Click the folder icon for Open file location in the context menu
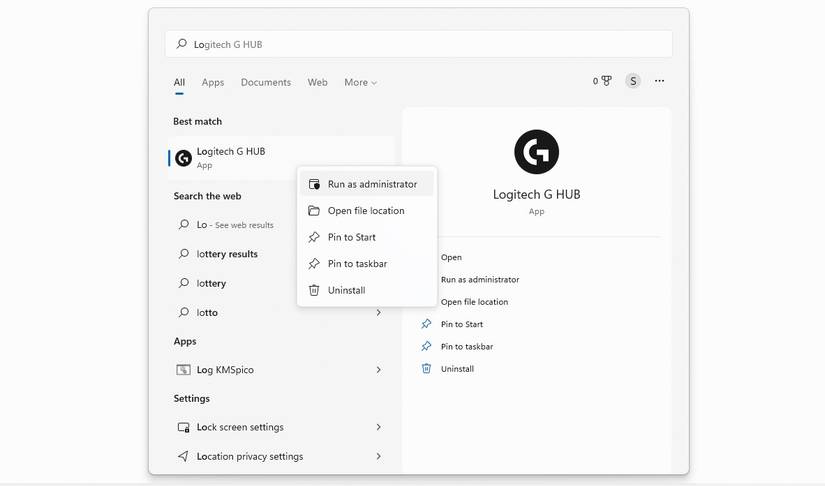Image resolution: width=825 pixels, height=486 pixels. pyautogui.click(x=314, y=211)
